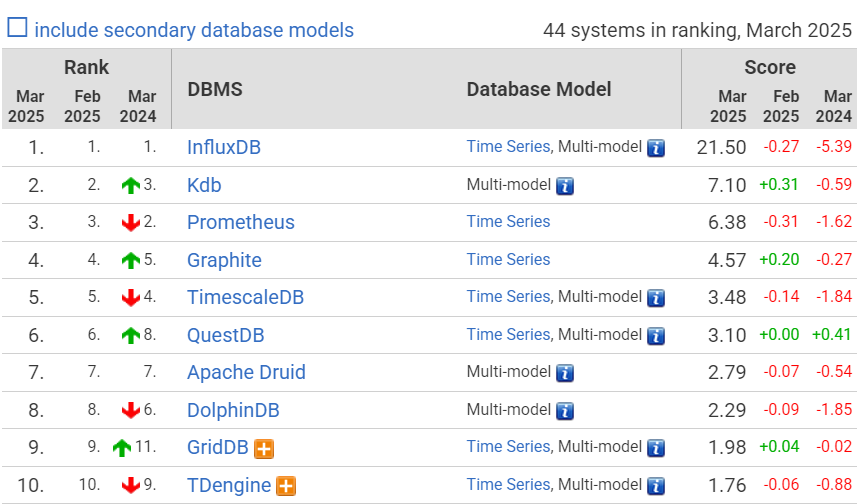Click the DBMS column header

[x=215, y=89]
